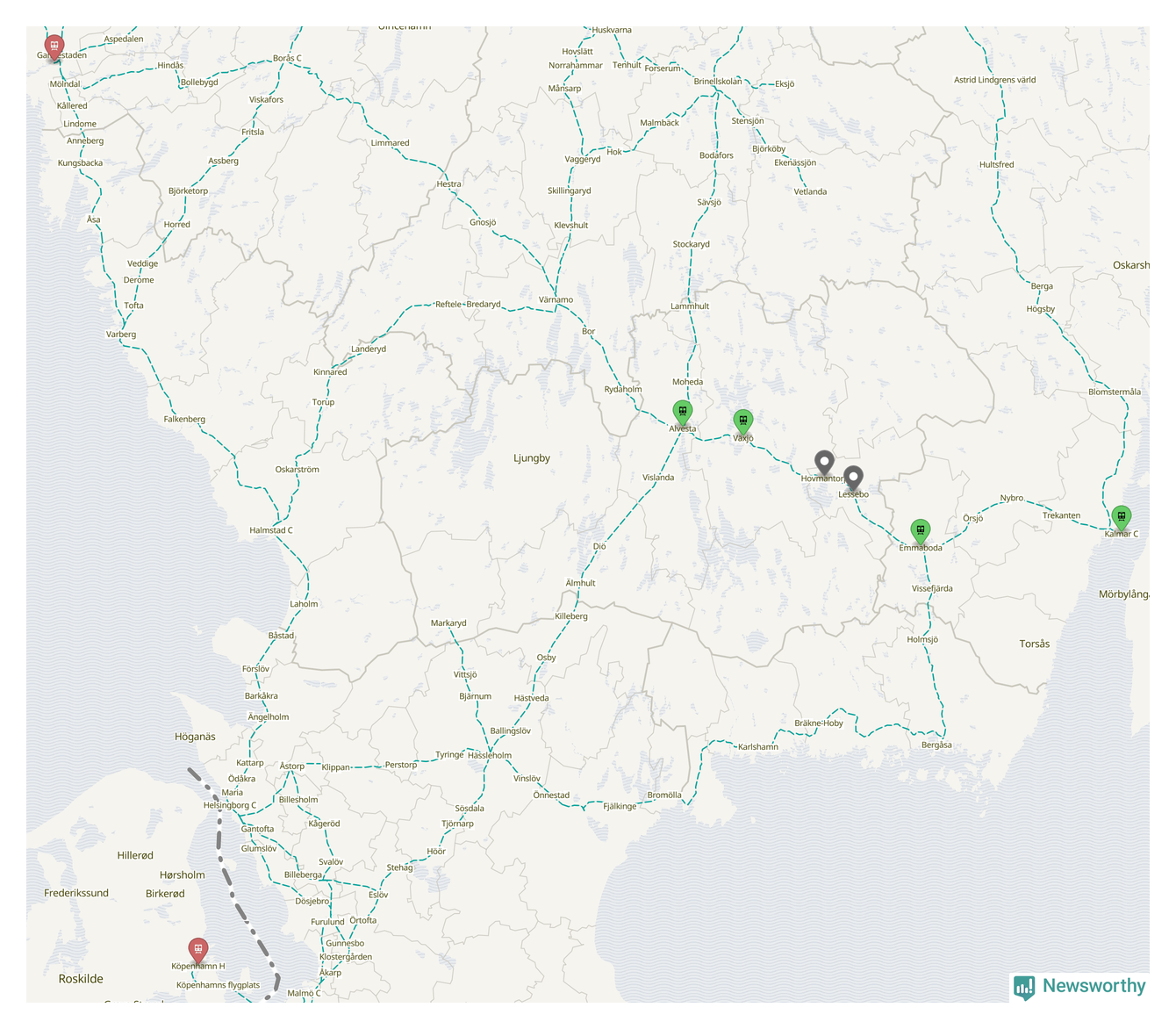Click the gray pin marker at Lessebo

coord(853,478)
